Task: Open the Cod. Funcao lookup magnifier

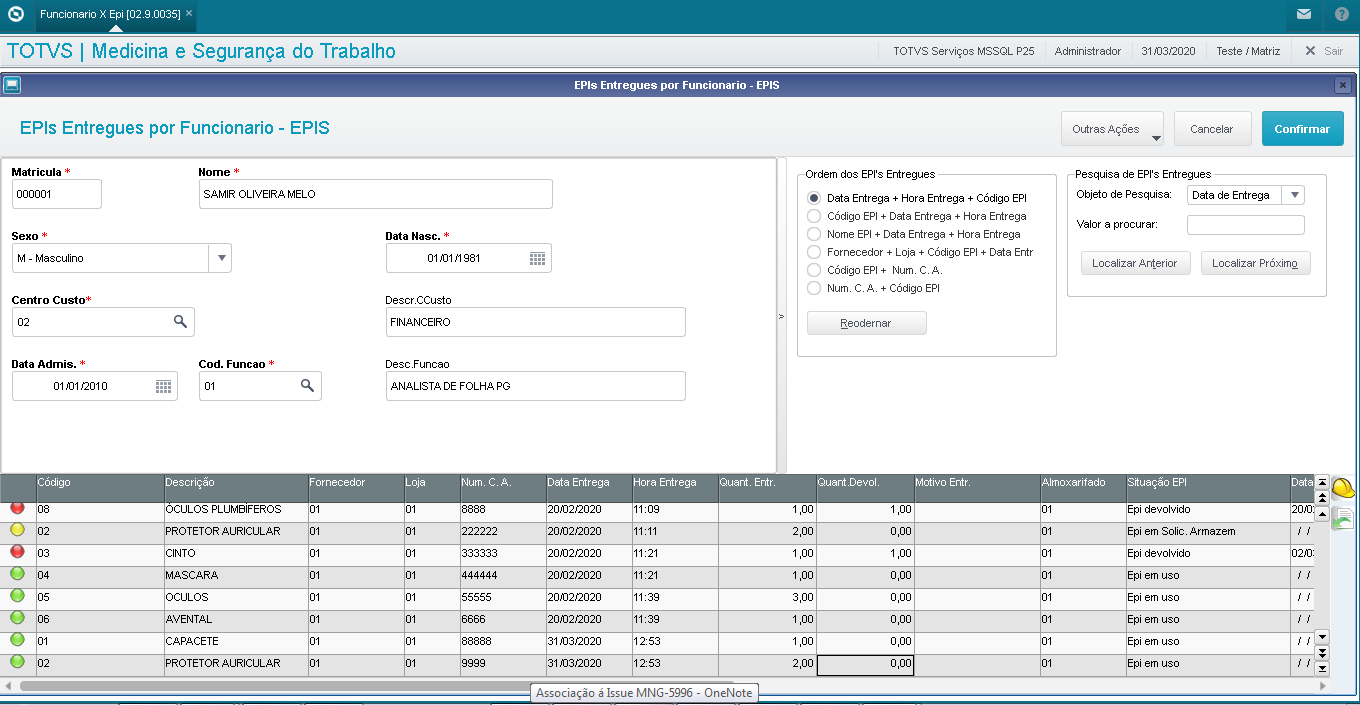Action: tap(307, 386)
